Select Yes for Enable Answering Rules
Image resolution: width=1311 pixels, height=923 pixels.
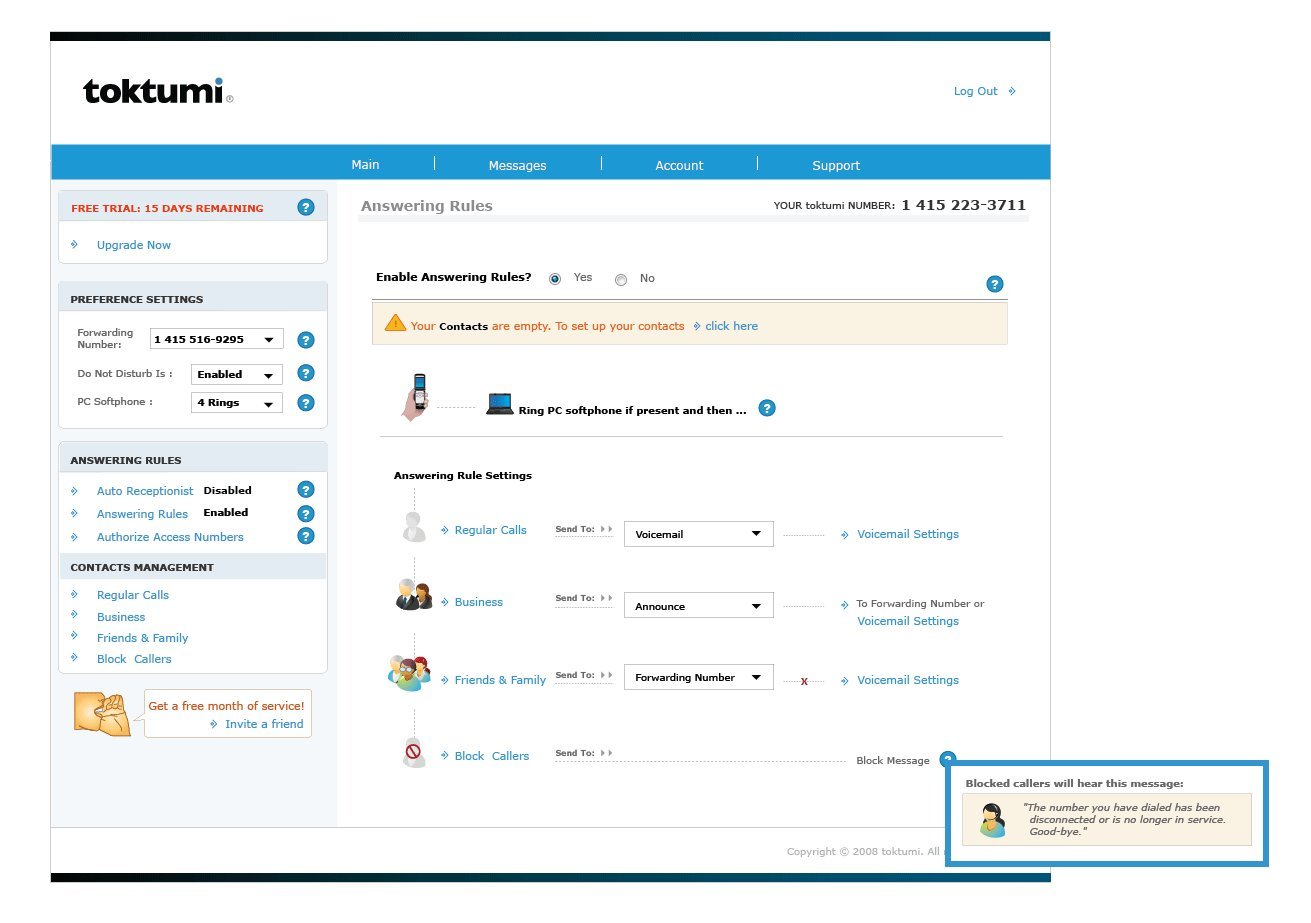pyautogui.click(x=555, y=279)
